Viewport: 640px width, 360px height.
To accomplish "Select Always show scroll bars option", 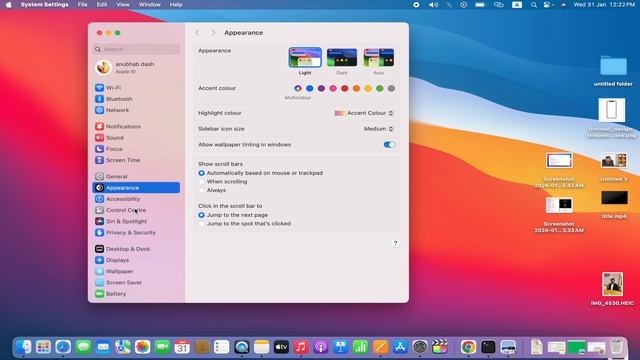I will click(x=201, y=190).
